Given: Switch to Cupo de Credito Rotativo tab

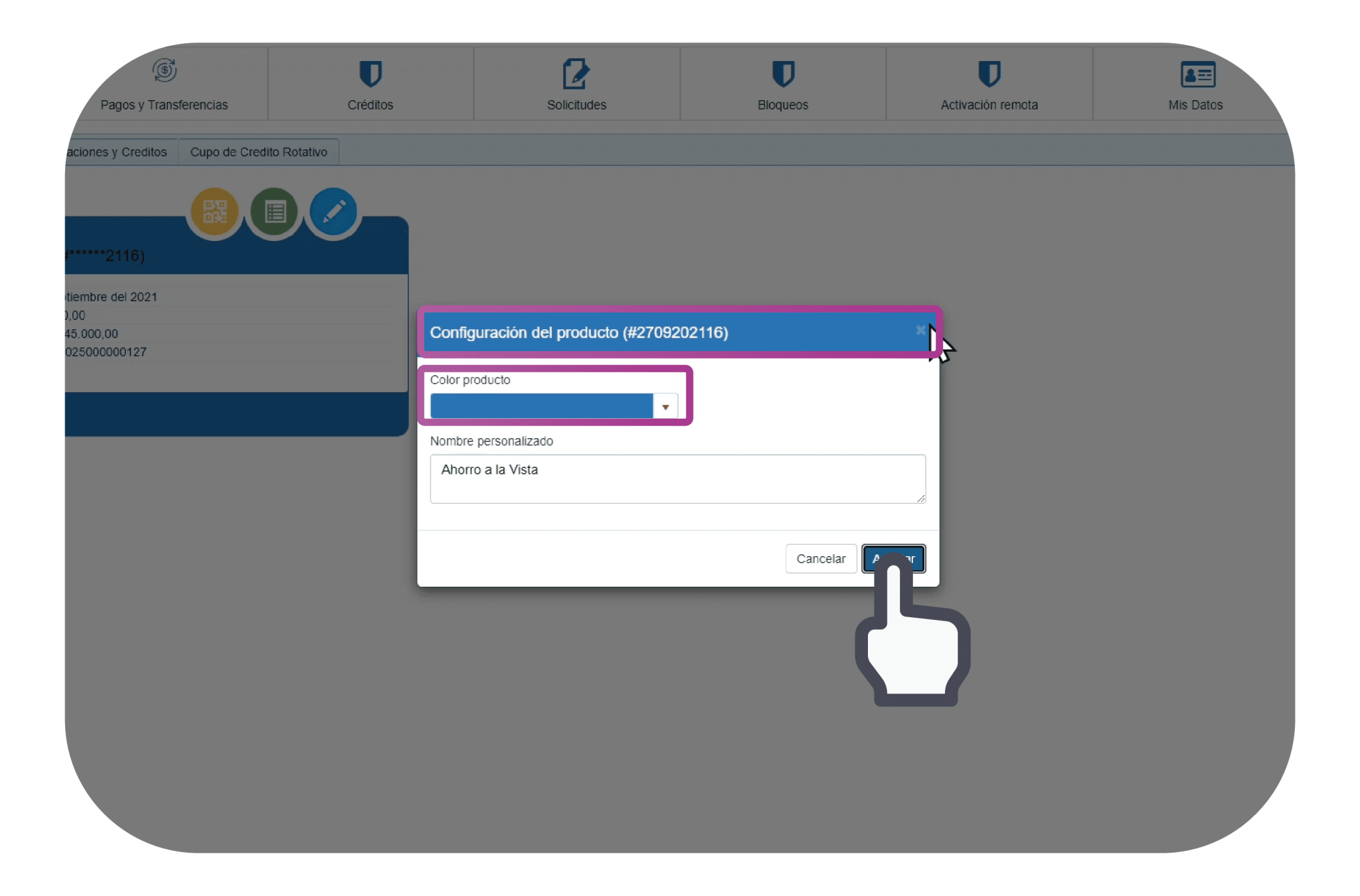Looking at the screenshot, I should coord(258,152).
